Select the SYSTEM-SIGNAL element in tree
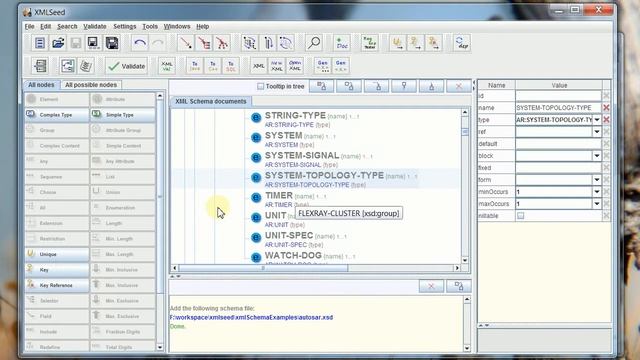 point(302,156)
